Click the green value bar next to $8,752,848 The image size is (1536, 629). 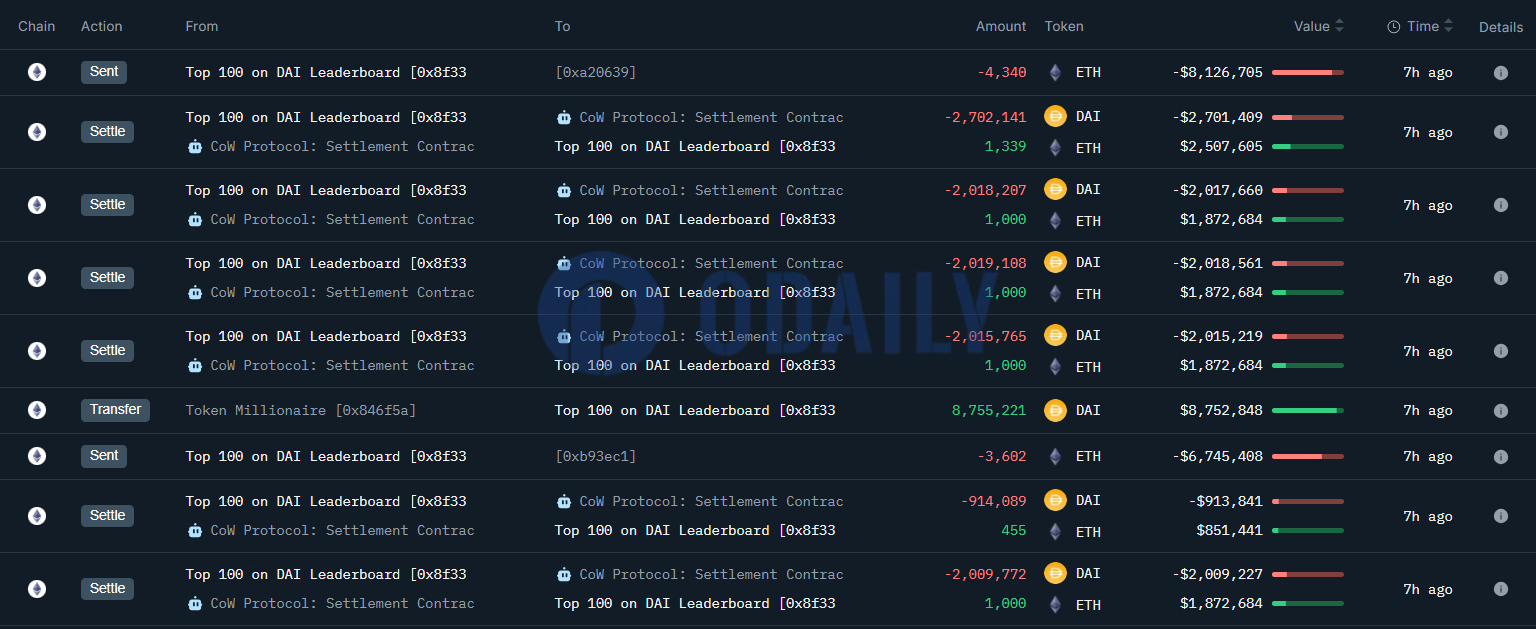pyautogui.click(x=1308, y=410)
